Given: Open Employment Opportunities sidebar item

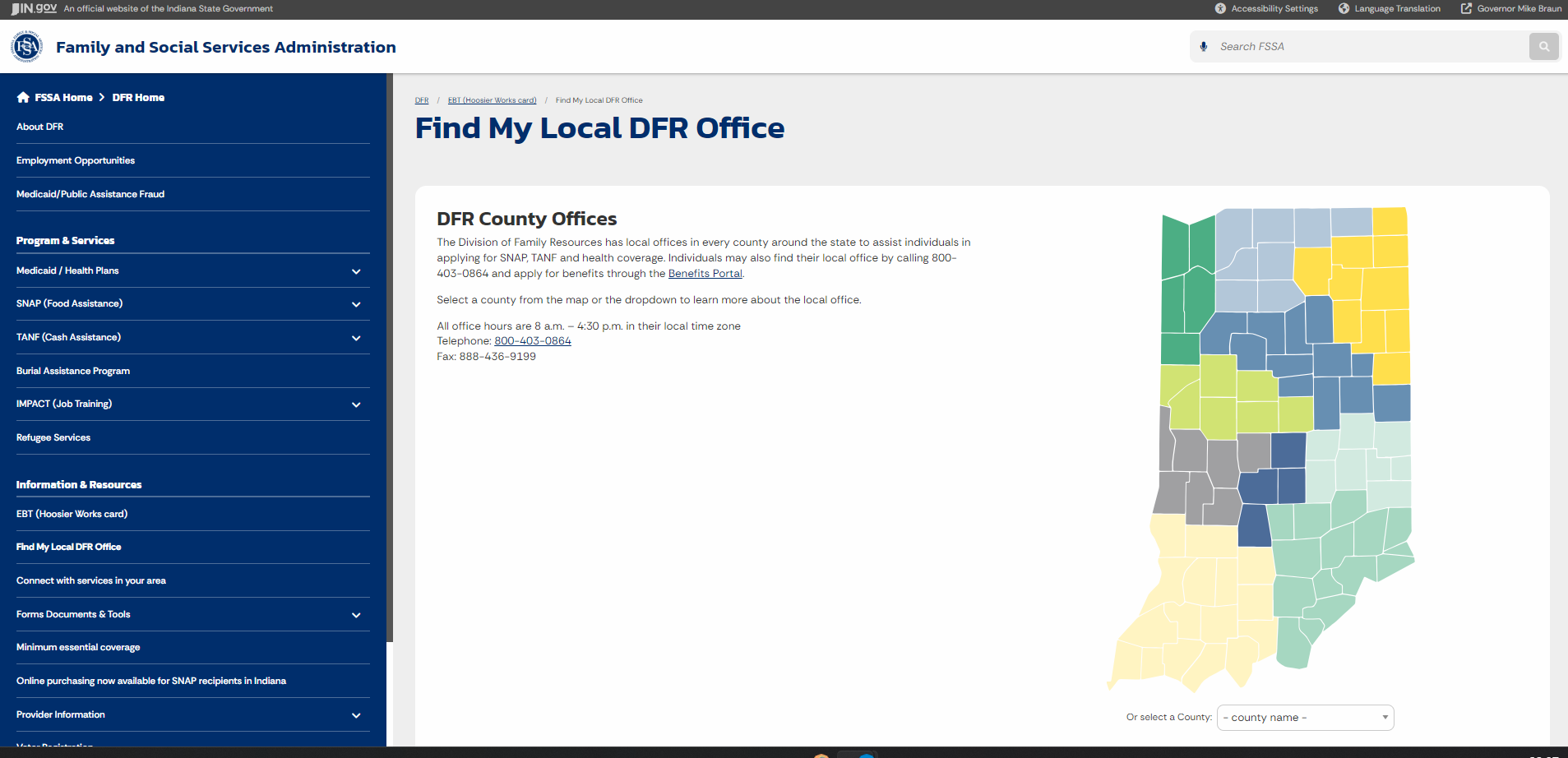Looking at the screenshot, I should 76,160.
